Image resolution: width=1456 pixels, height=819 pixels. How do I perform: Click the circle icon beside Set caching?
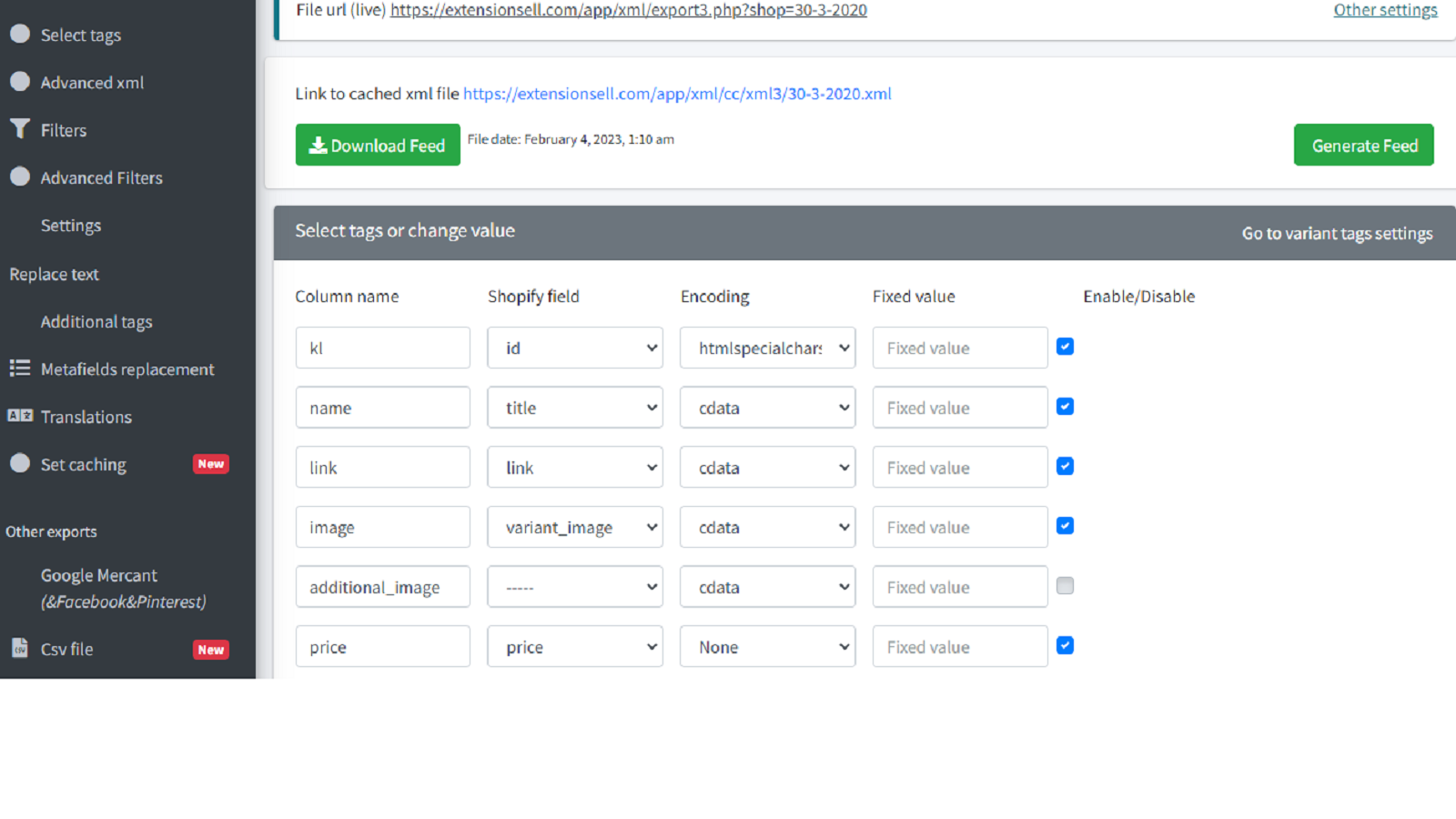coord(20,463)
